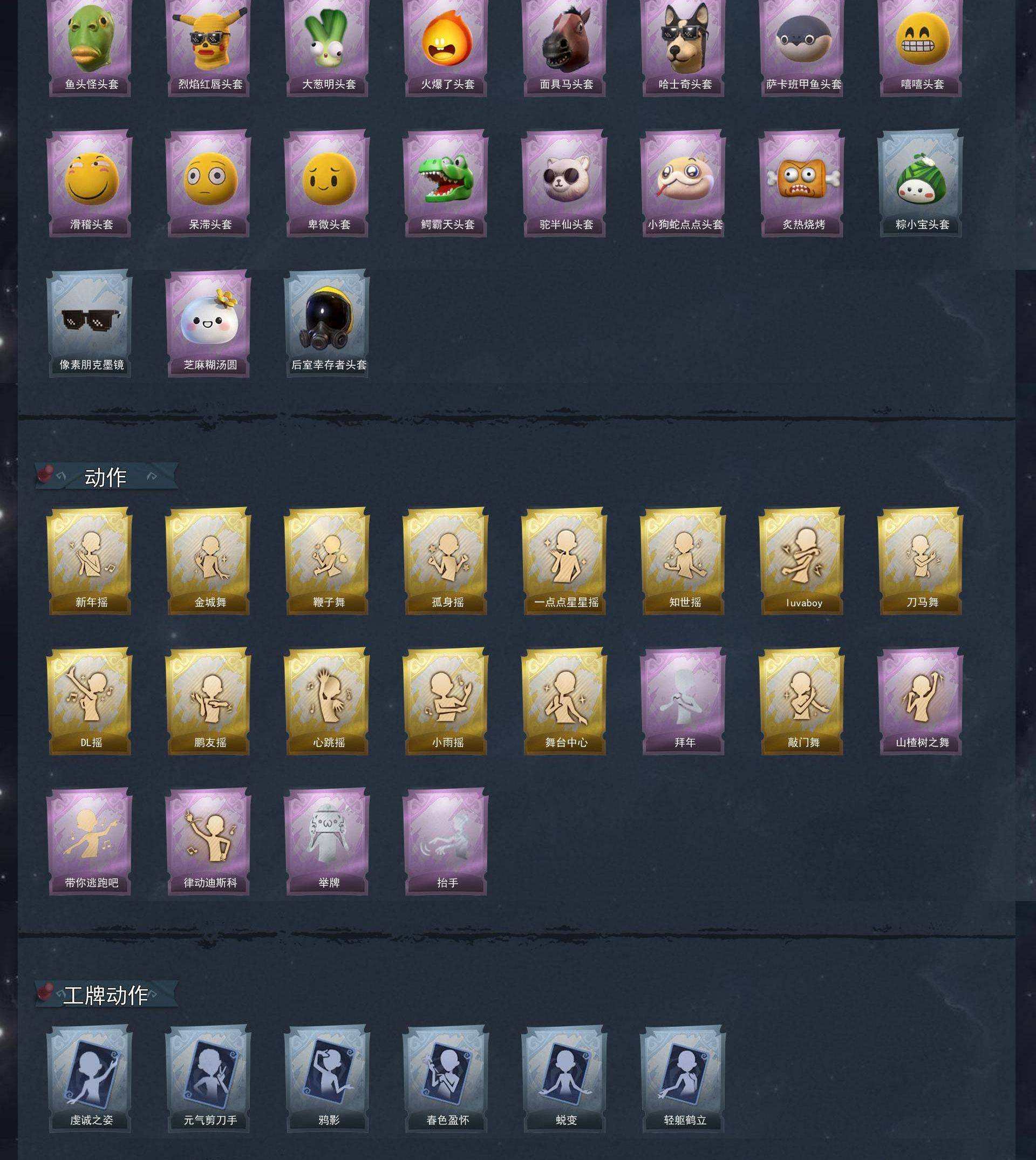Choose the luvaboy dance action card
Screen dimensions: 1036x1160
[802, 561]
